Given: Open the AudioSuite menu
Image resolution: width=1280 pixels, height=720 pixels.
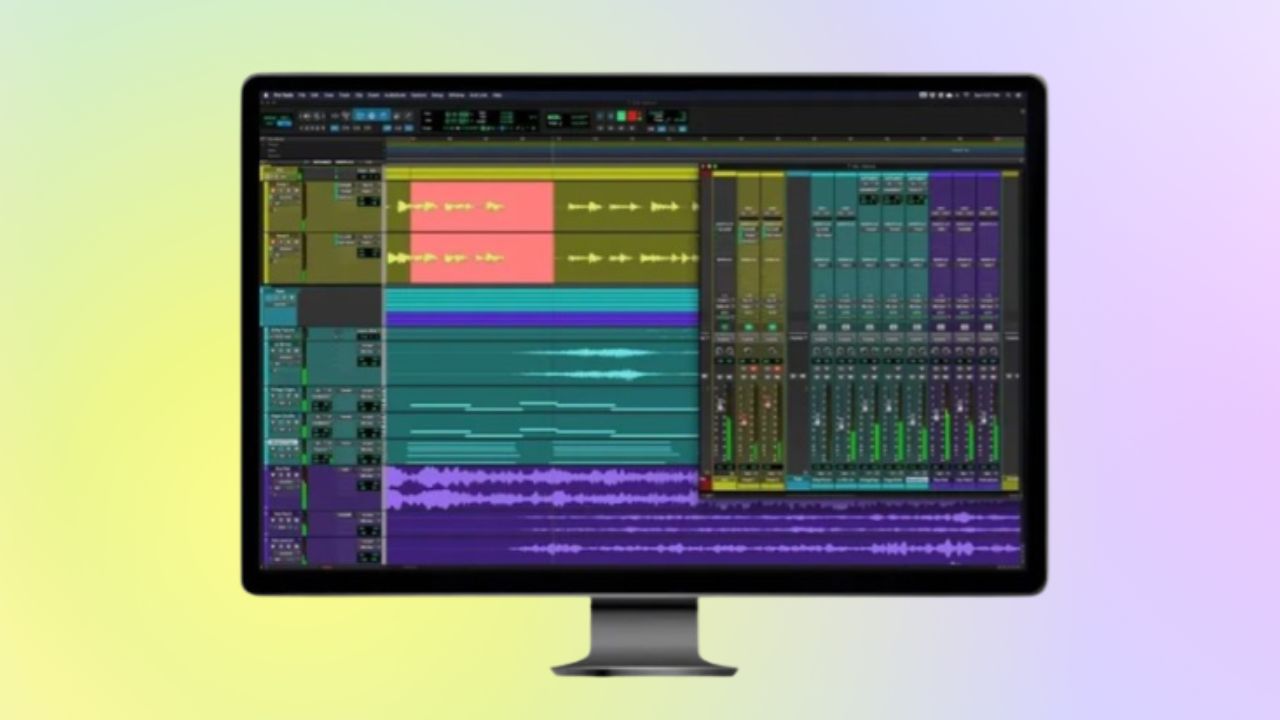Looking at the screenshot, I should [395, 95].
